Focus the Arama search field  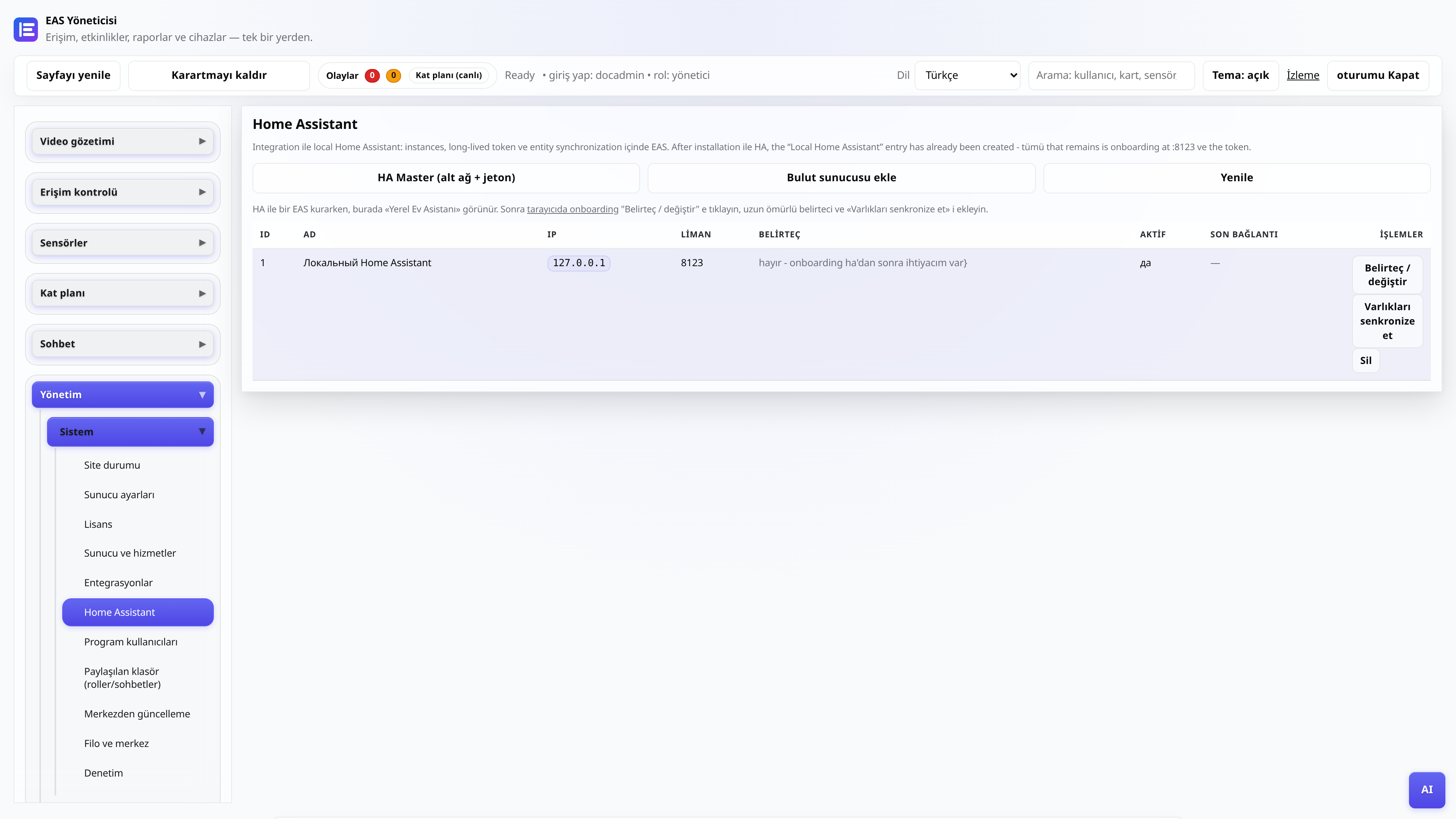pos(1111,76)
